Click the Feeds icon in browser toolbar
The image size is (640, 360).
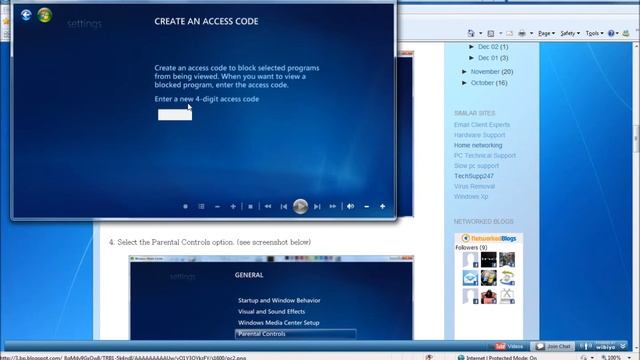pos(491,33)
